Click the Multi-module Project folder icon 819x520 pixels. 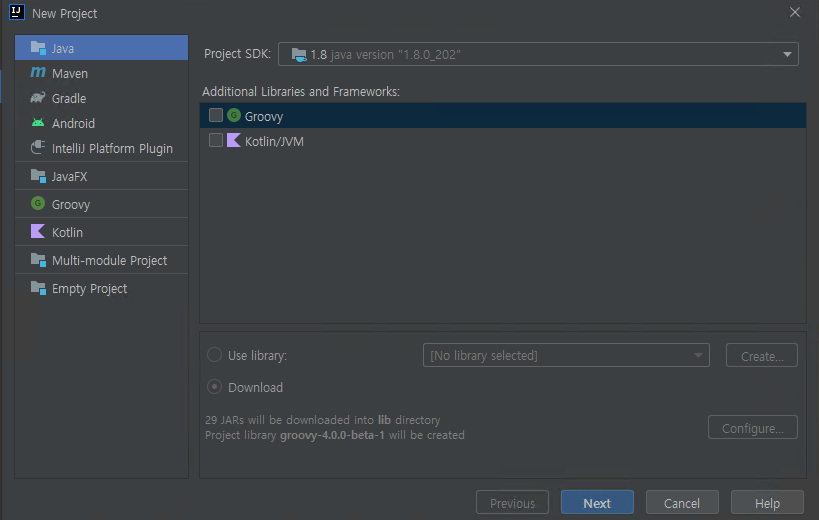pyautogui.click(x=38, y=259)
